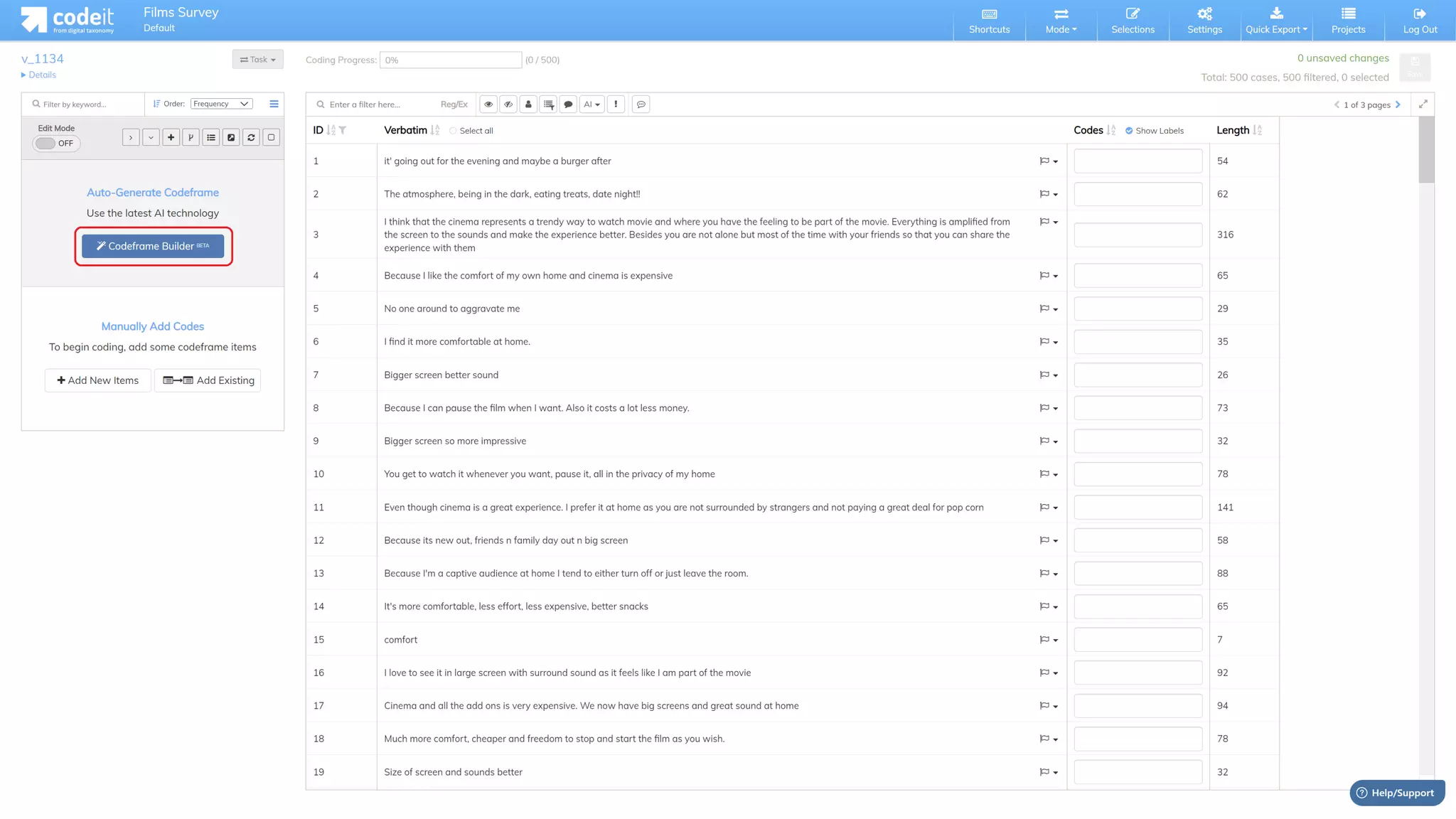Click the eye visibility filter icon
The width and height of the screenshot is (1456, 819).
pos(488,105)
